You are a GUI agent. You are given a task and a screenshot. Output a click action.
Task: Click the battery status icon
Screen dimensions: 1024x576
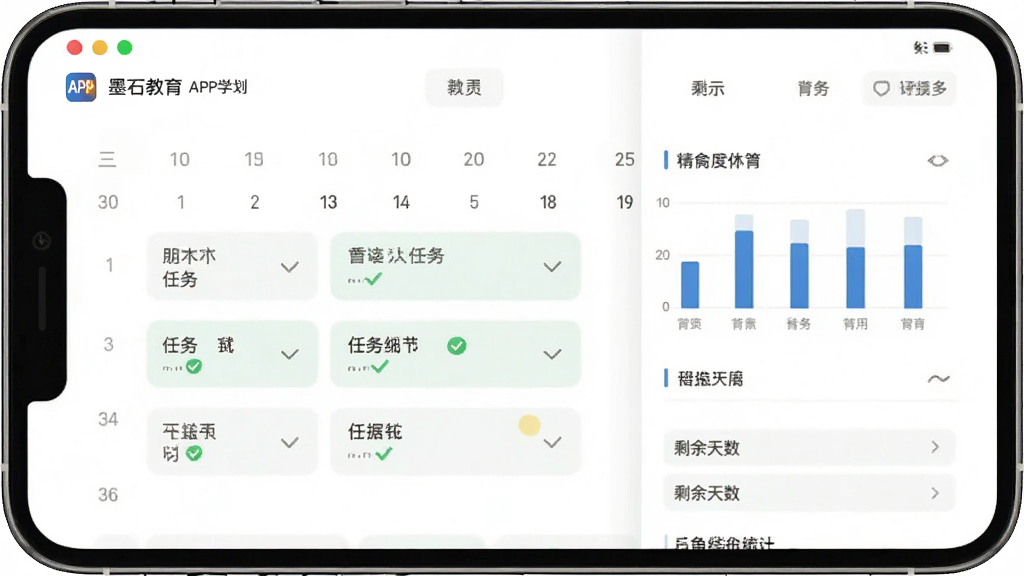click(x=942, y=48)
